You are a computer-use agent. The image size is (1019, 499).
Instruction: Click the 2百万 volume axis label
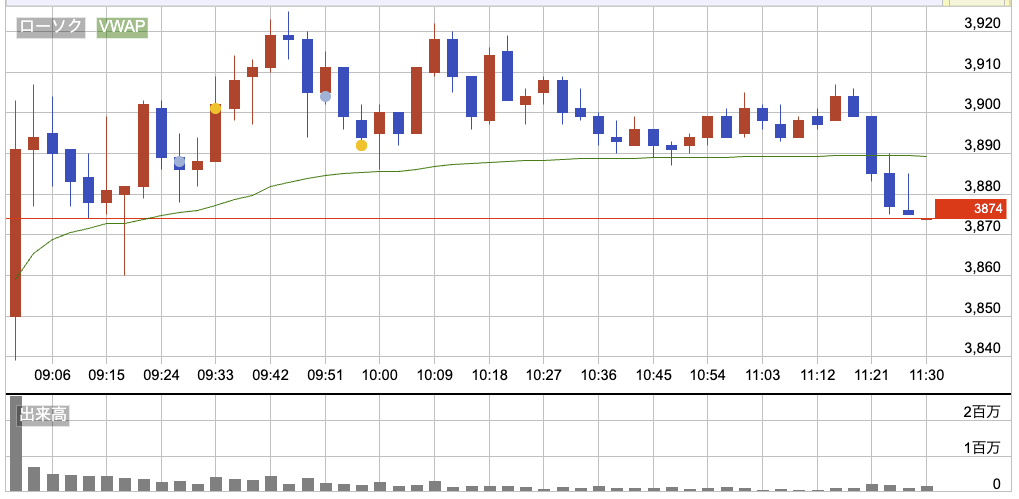click(980, 413)
